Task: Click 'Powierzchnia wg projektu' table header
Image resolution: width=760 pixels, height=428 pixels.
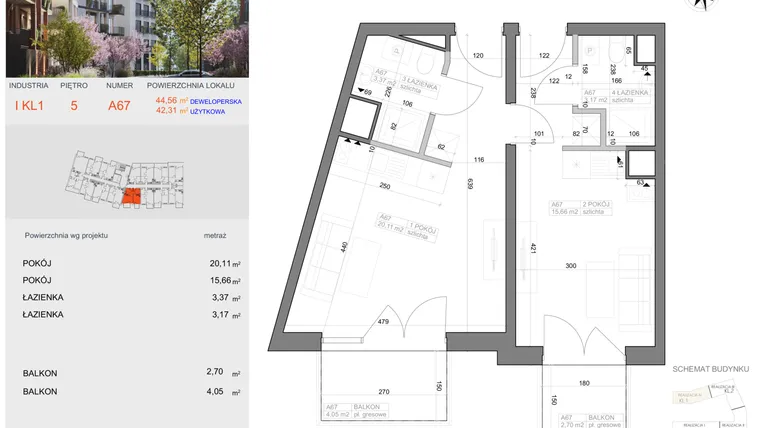Action: click(66, 236)
